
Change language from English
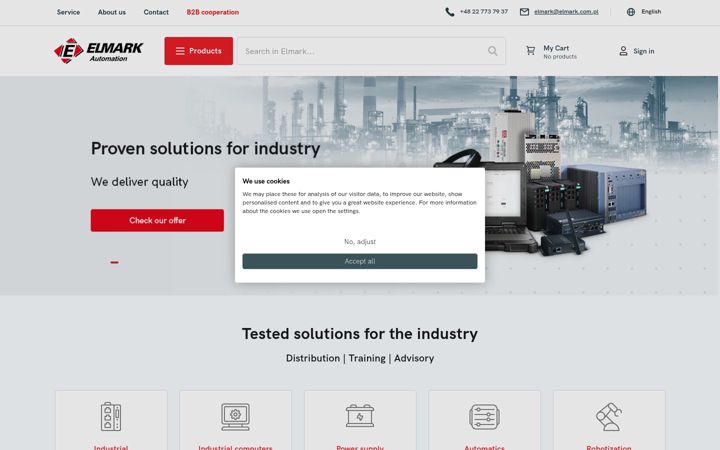[651, 12]
